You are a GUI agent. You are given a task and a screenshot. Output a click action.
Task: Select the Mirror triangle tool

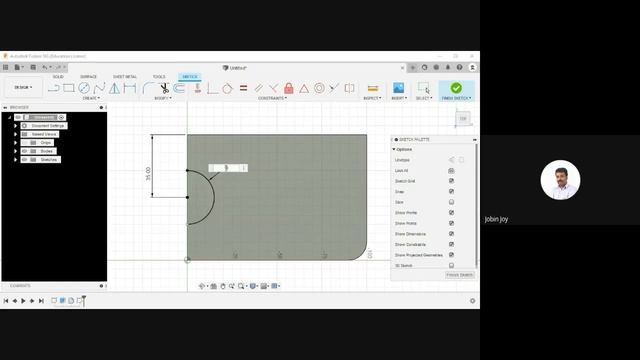pyautogui.click(x=115, y=88)
